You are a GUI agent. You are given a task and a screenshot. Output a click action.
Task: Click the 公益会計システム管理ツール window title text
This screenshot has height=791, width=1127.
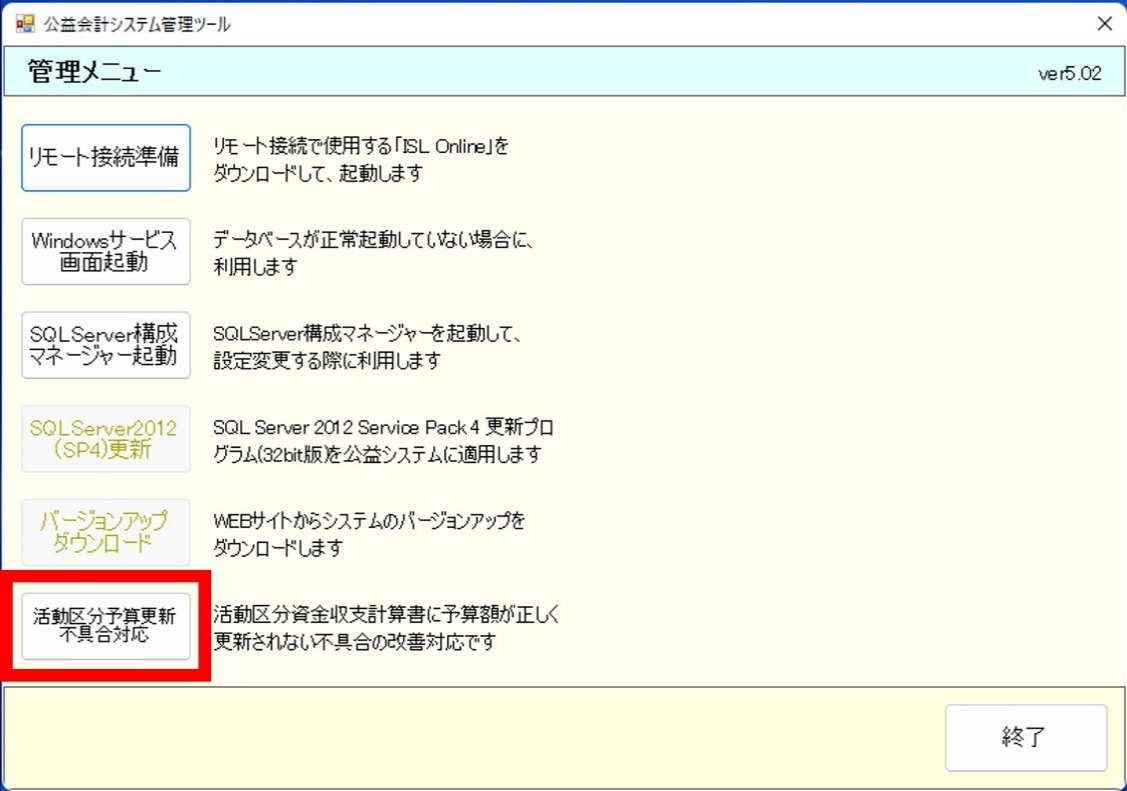(137, 24)
